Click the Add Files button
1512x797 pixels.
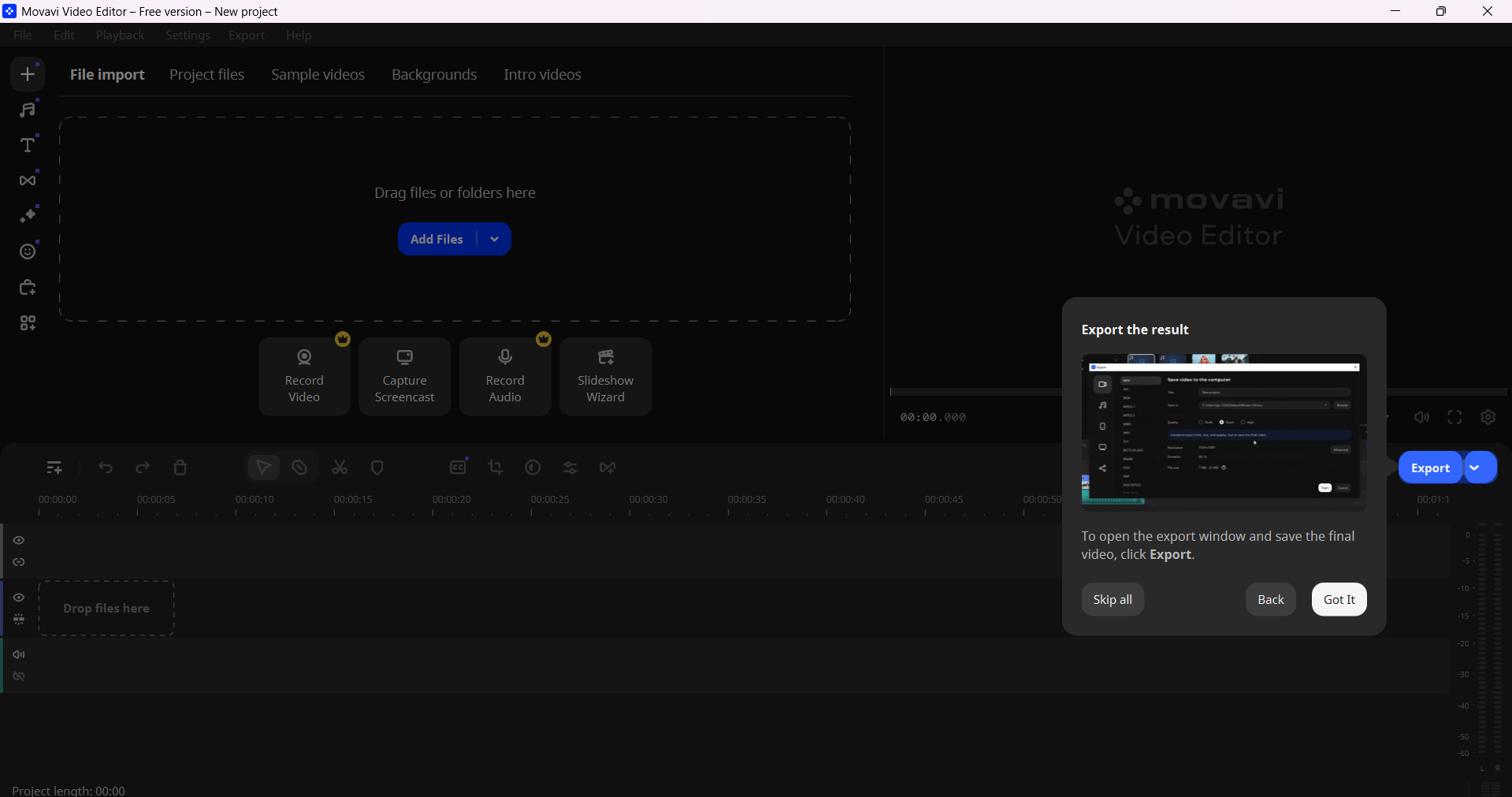coord(437,240)
